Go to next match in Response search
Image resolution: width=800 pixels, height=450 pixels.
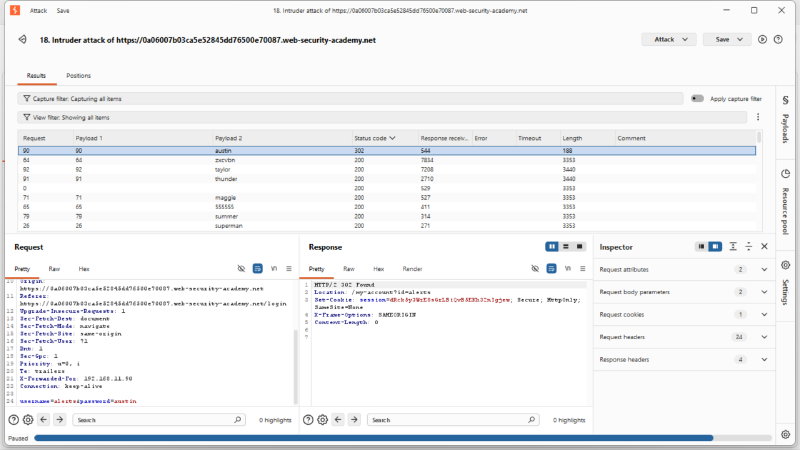354,420
